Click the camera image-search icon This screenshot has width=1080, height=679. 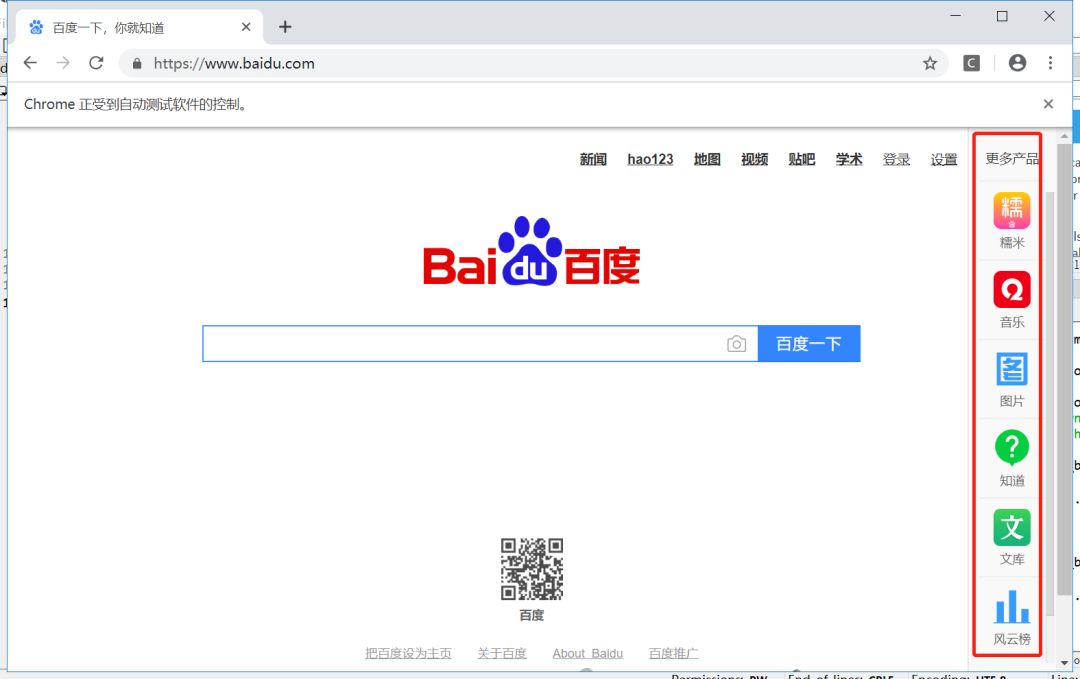point(736,344)
